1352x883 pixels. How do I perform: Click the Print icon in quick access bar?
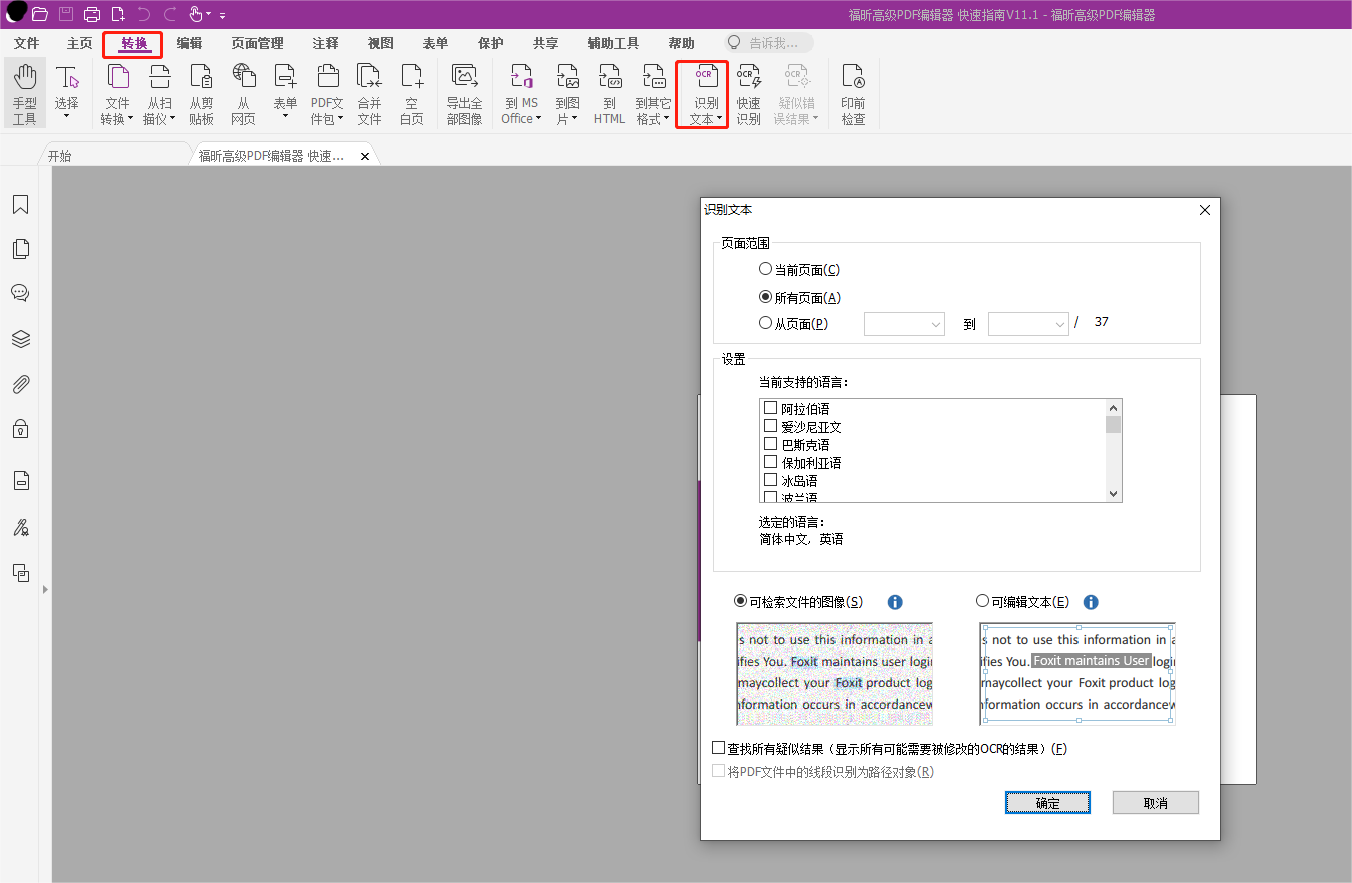(x=92, y=14)
